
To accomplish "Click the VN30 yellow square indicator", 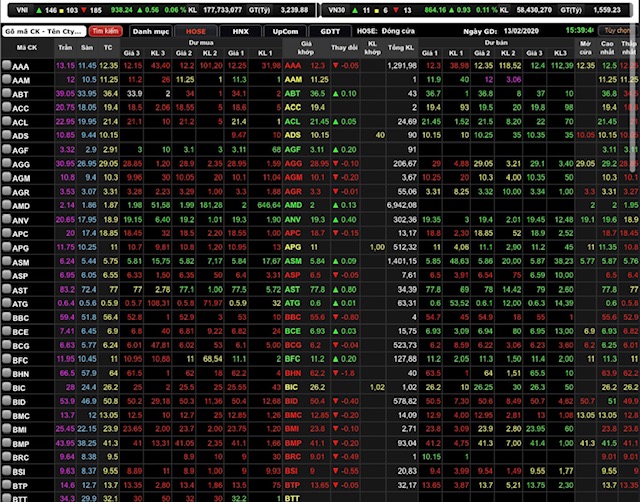I will [379, 8].
